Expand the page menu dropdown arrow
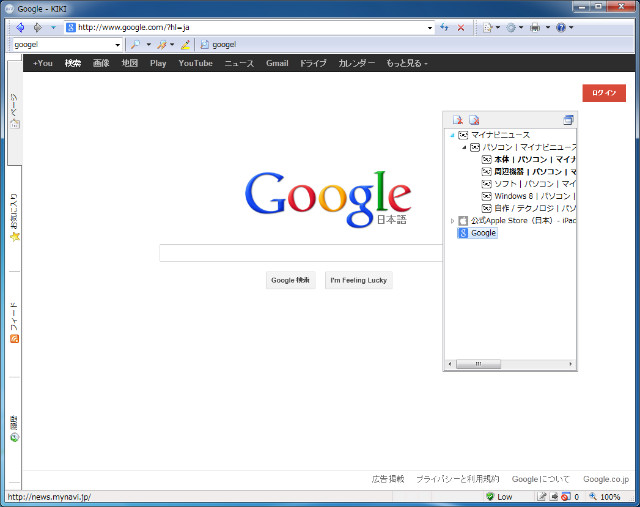The height and width of the screenshot is (507, 640). point(498,27)
